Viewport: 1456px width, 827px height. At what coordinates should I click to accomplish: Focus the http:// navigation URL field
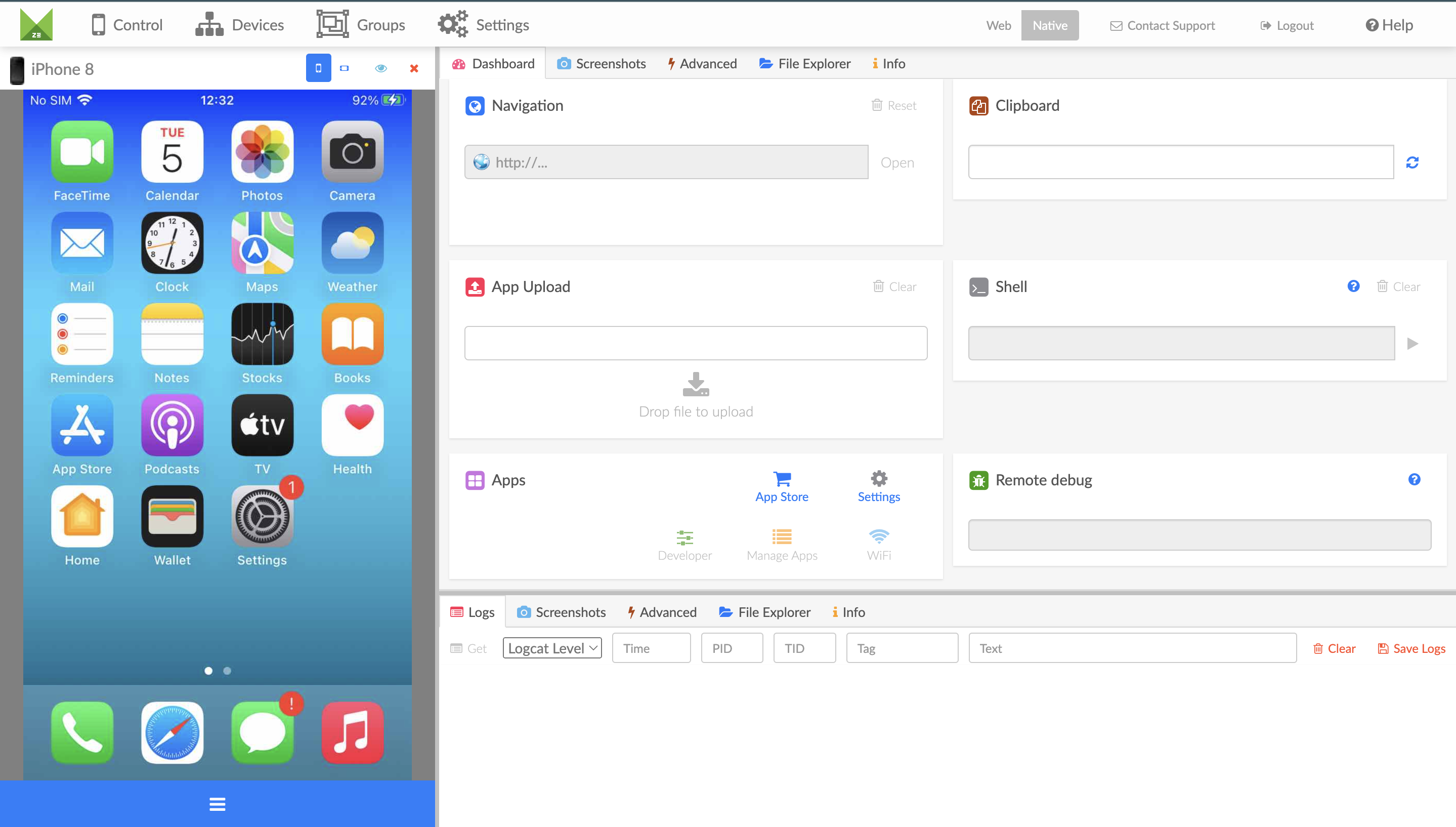[x=666, y=162]
